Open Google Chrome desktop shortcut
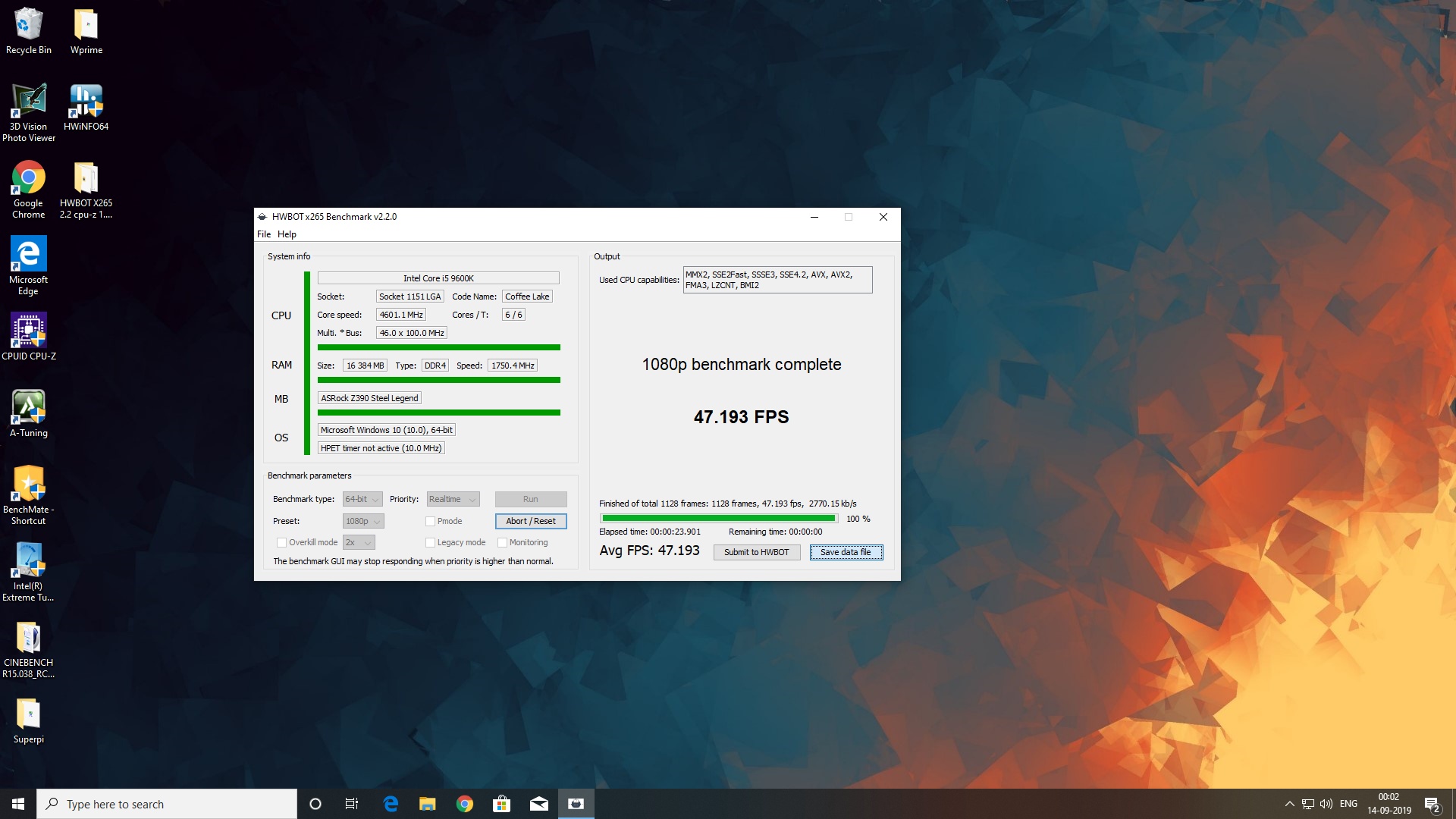The height and width of the screenshot is (819, 1456). (x=28, y=190)
